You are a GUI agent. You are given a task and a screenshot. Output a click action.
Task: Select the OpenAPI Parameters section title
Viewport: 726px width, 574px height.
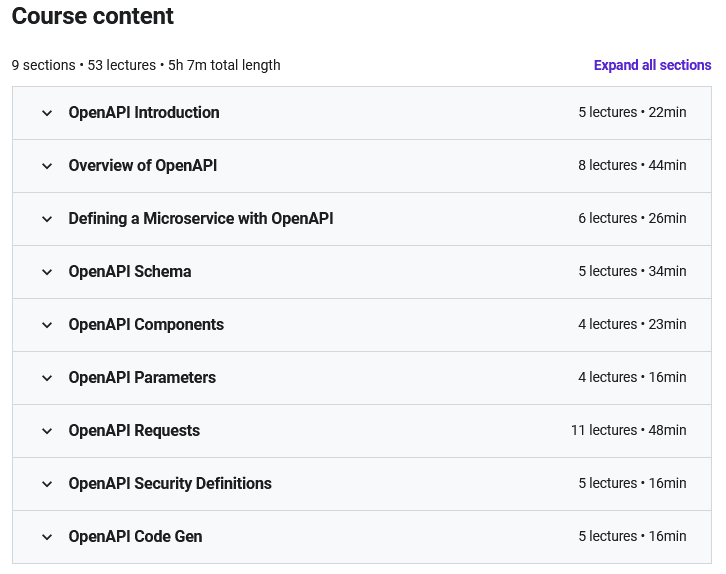tap(142, 378)
